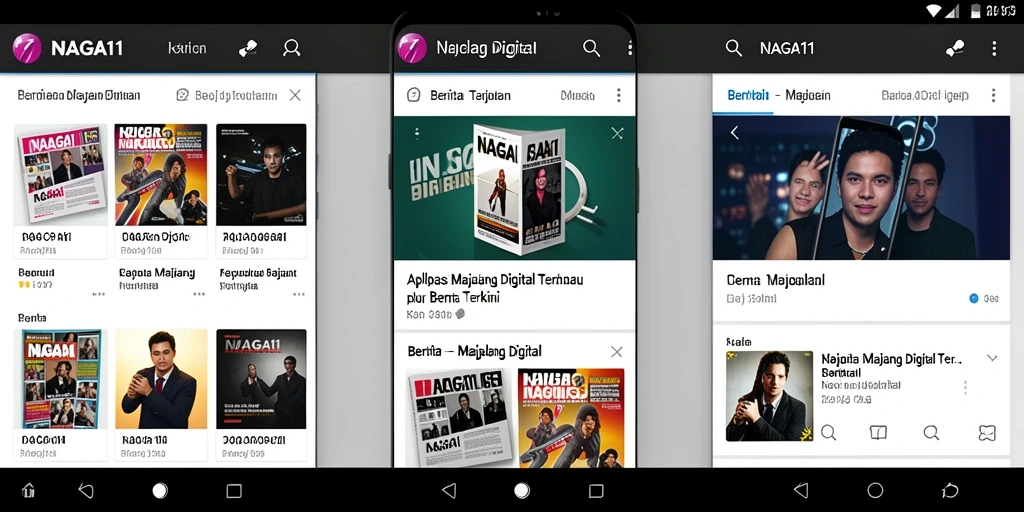Tap the pink NAGA11 logo in left panel
The width and height of the screenshot is (1024, 512).
pyautogui.click(x=27, y=48)
